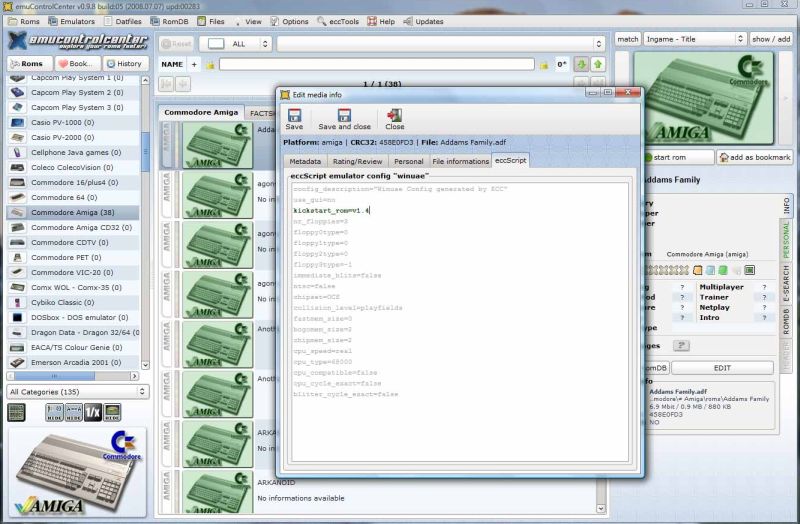Open the Bookmarks tab in left panel
800x524 pixels.
pyautogui.click(x=76, y=64)
